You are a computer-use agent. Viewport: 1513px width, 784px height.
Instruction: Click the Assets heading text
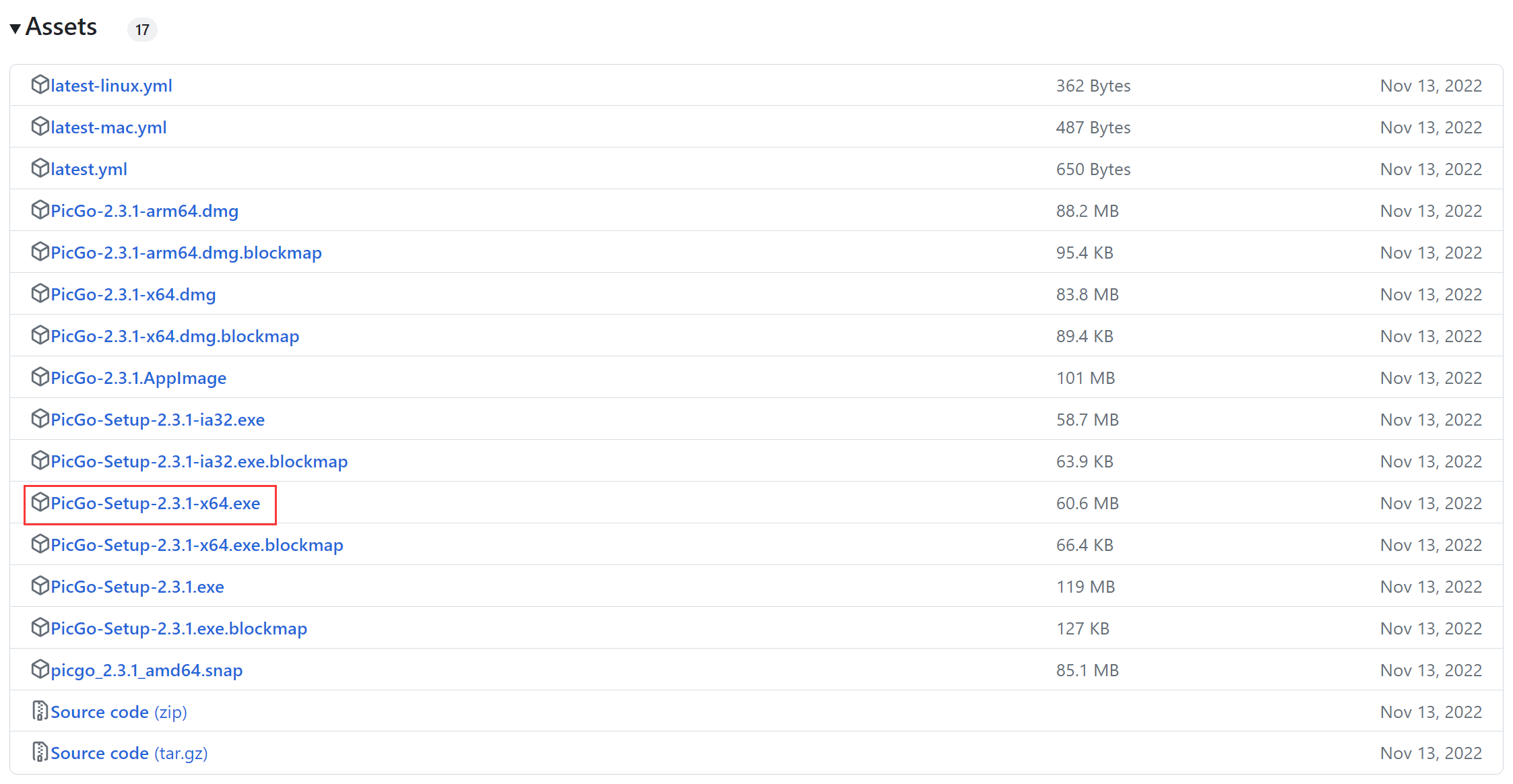pos(61,27)
